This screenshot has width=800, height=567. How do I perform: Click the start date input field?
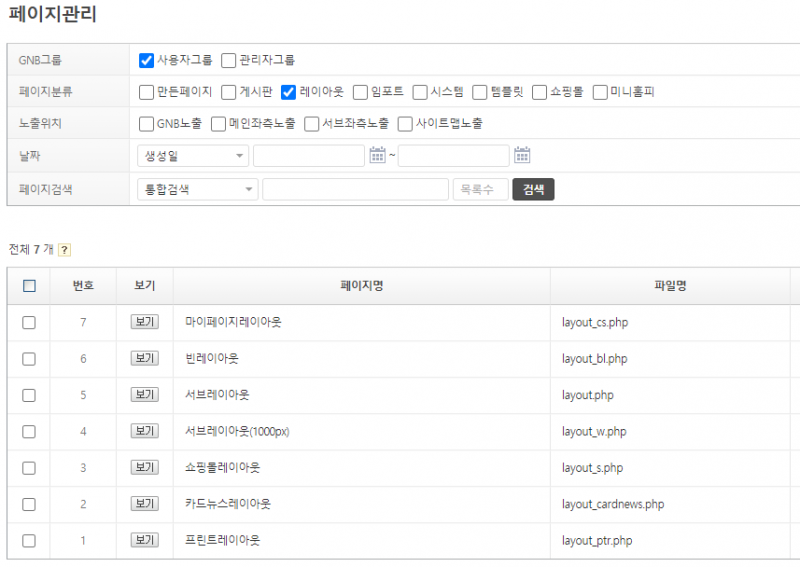pos(308,156)
